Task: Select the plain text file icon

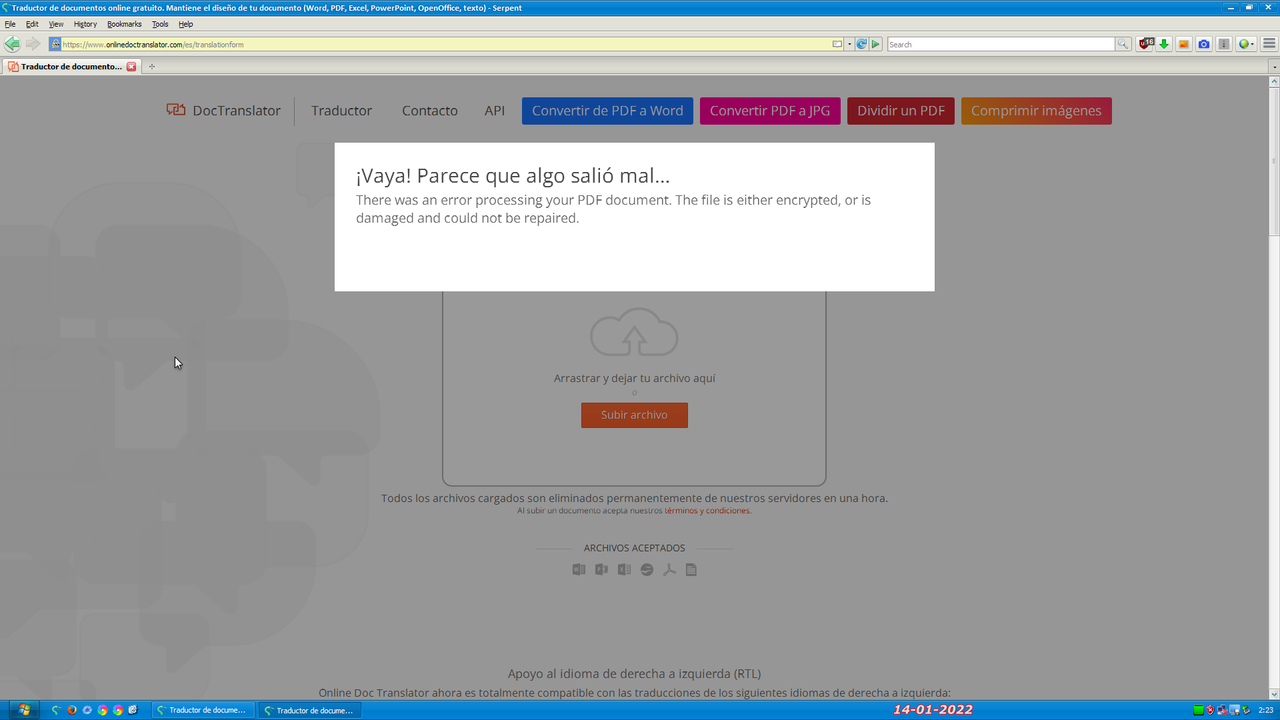Action: coord(691,569)
